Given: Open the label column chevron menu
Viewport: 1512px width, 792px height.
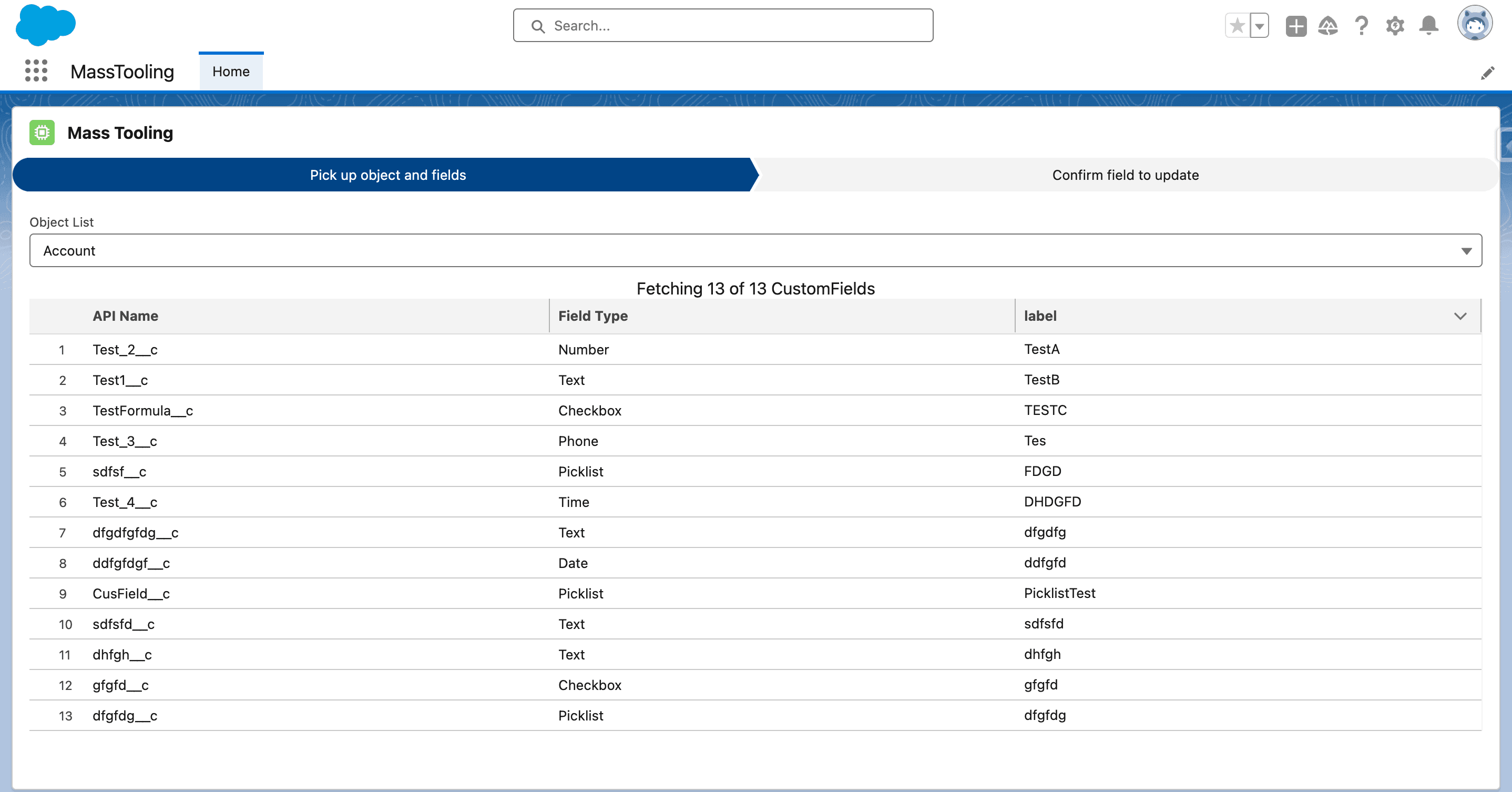Looking at the screenshot, I should (1460, 316).
